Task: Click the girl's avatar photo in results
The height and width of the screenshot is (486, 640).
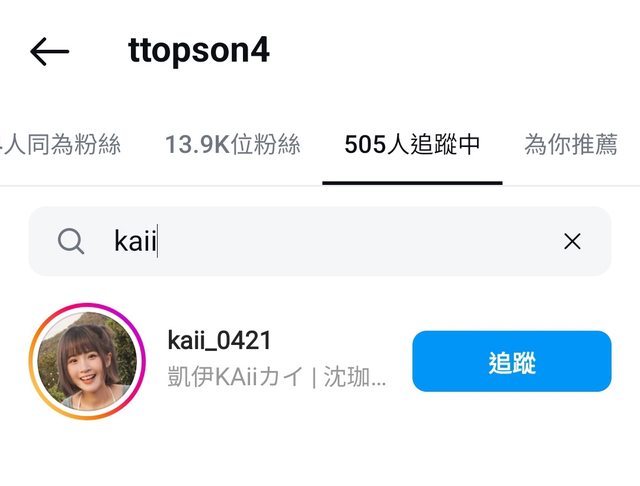Action: (87, 361)
